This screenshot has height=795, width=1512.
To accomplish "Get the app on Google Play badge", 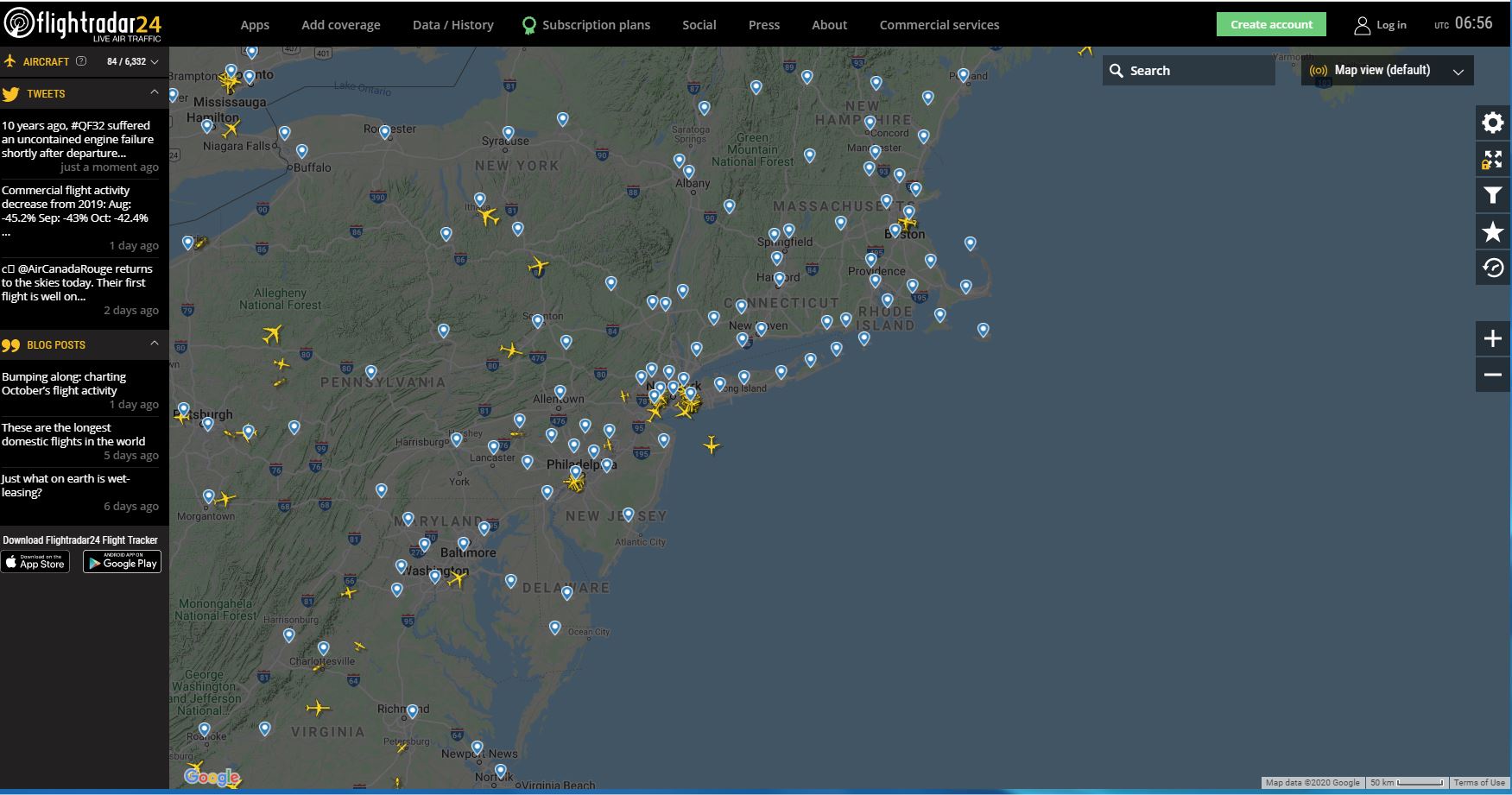I will point(122,562).
